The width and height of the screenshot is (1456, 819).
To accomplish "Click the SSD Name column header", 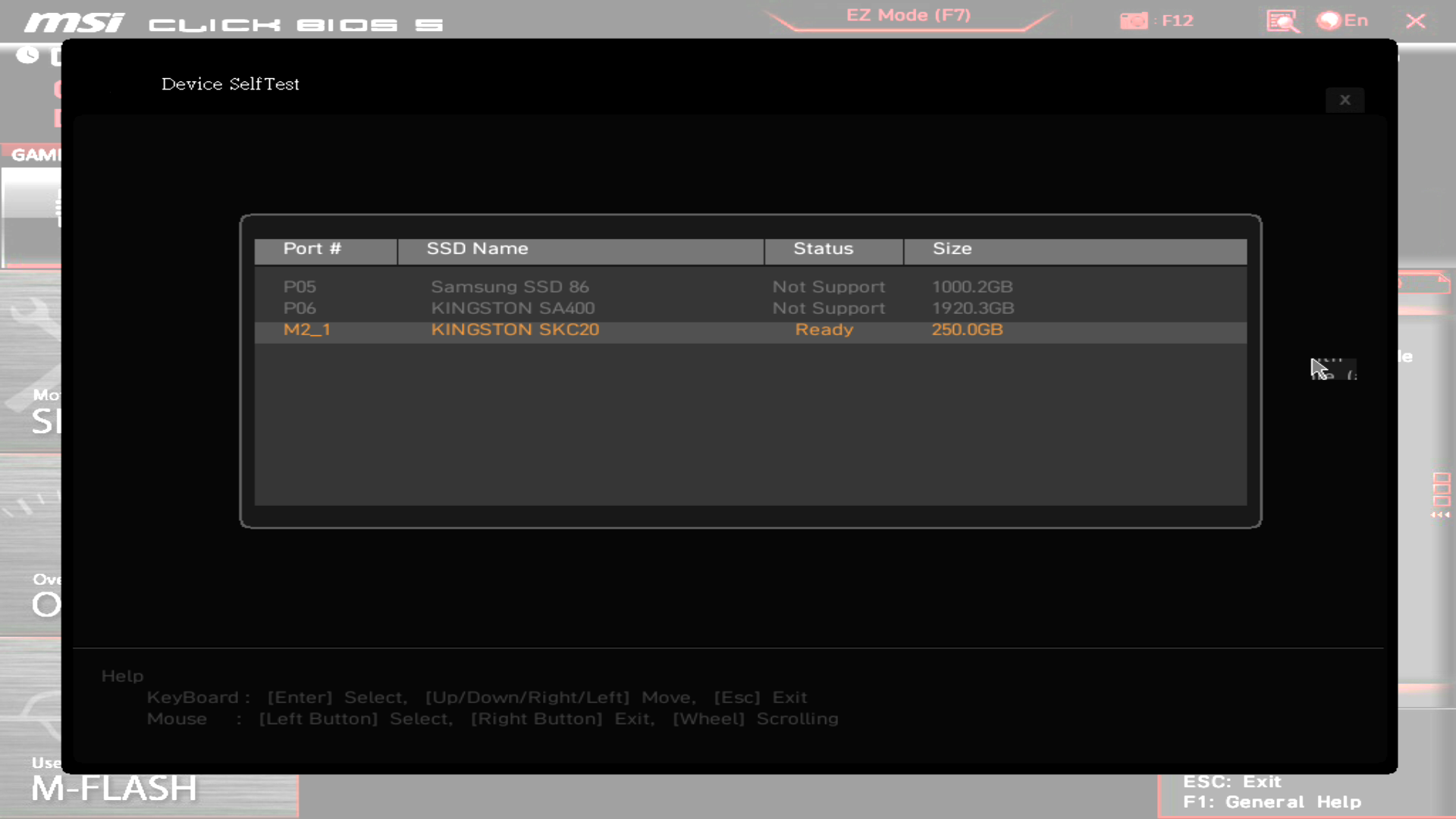I will [477, 249].
